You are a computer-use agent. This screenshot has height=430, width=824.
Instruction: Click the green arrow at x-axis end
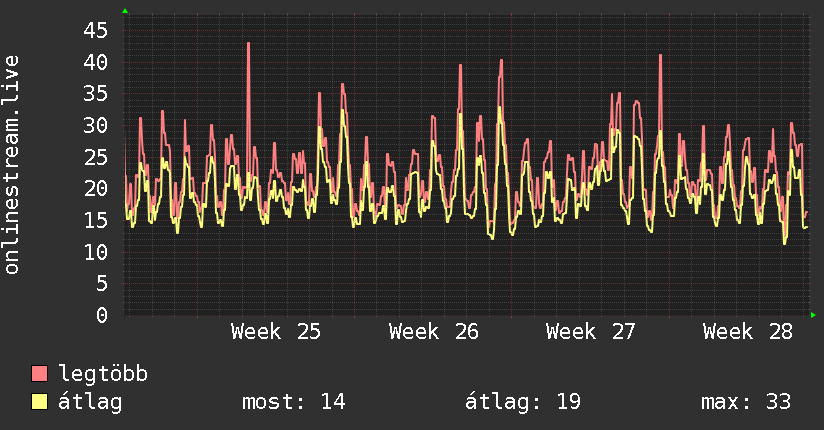[x=813, y=315]
